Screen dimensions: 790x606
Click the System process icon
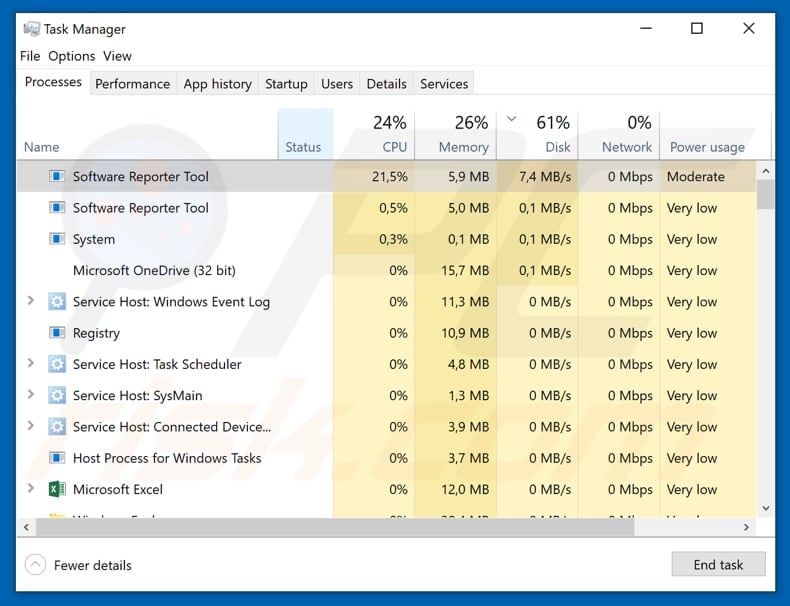(x=57, y=240)
